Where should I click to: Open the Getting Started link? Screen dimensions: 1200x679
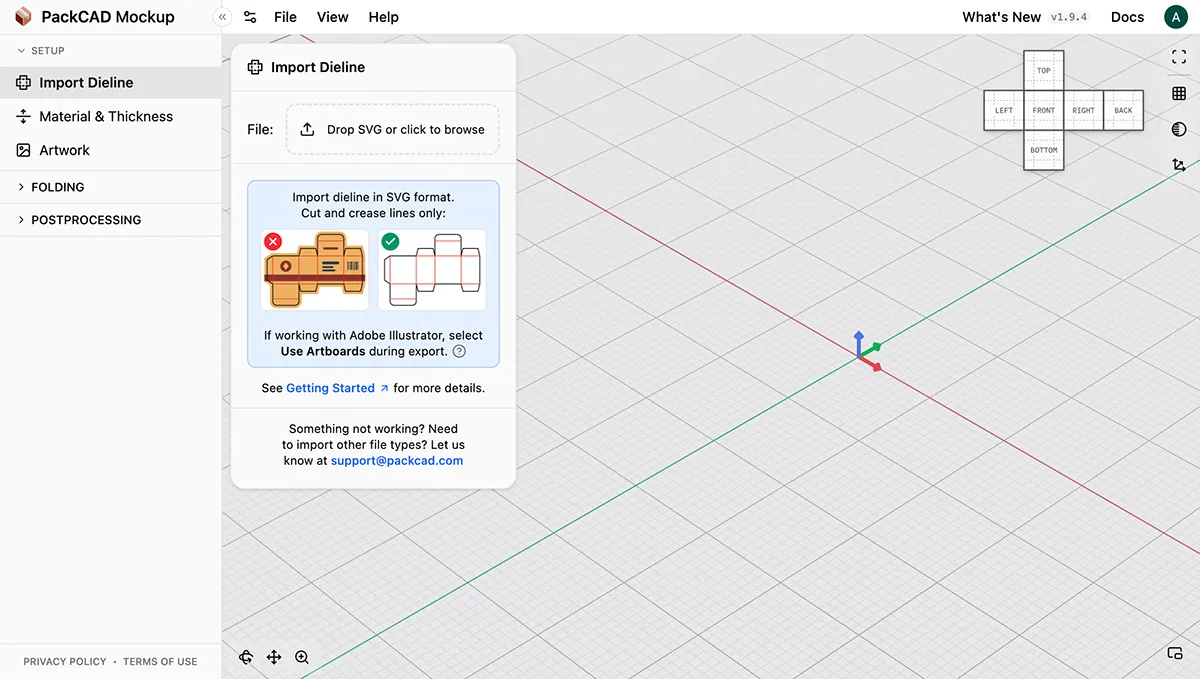pyautogui.click(x=337, y=388)
